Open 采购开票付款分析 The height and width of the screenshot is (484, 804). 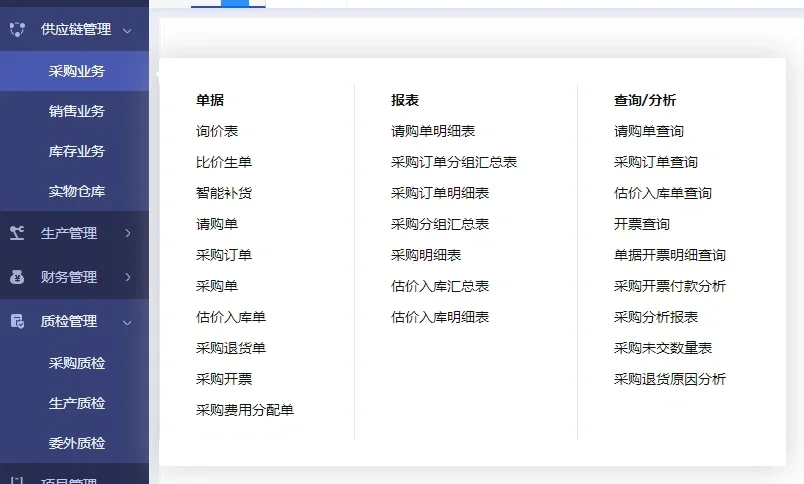670,286
